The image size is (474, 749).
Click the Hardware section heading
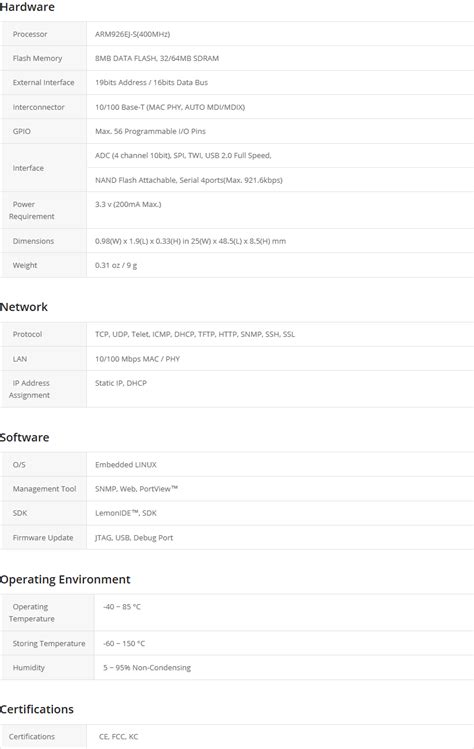coord(27,7)
